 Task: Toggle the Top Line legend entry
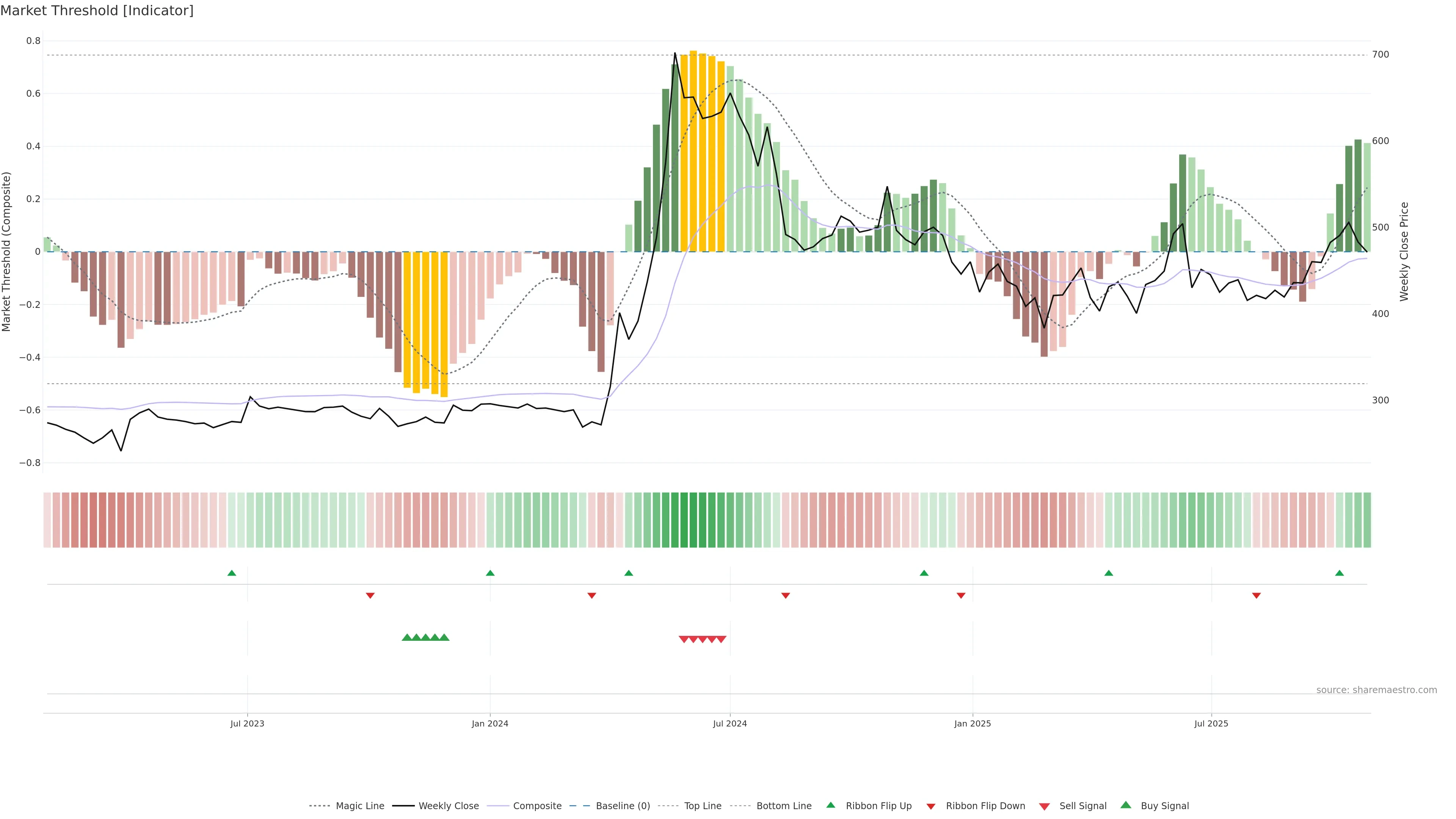703,806
